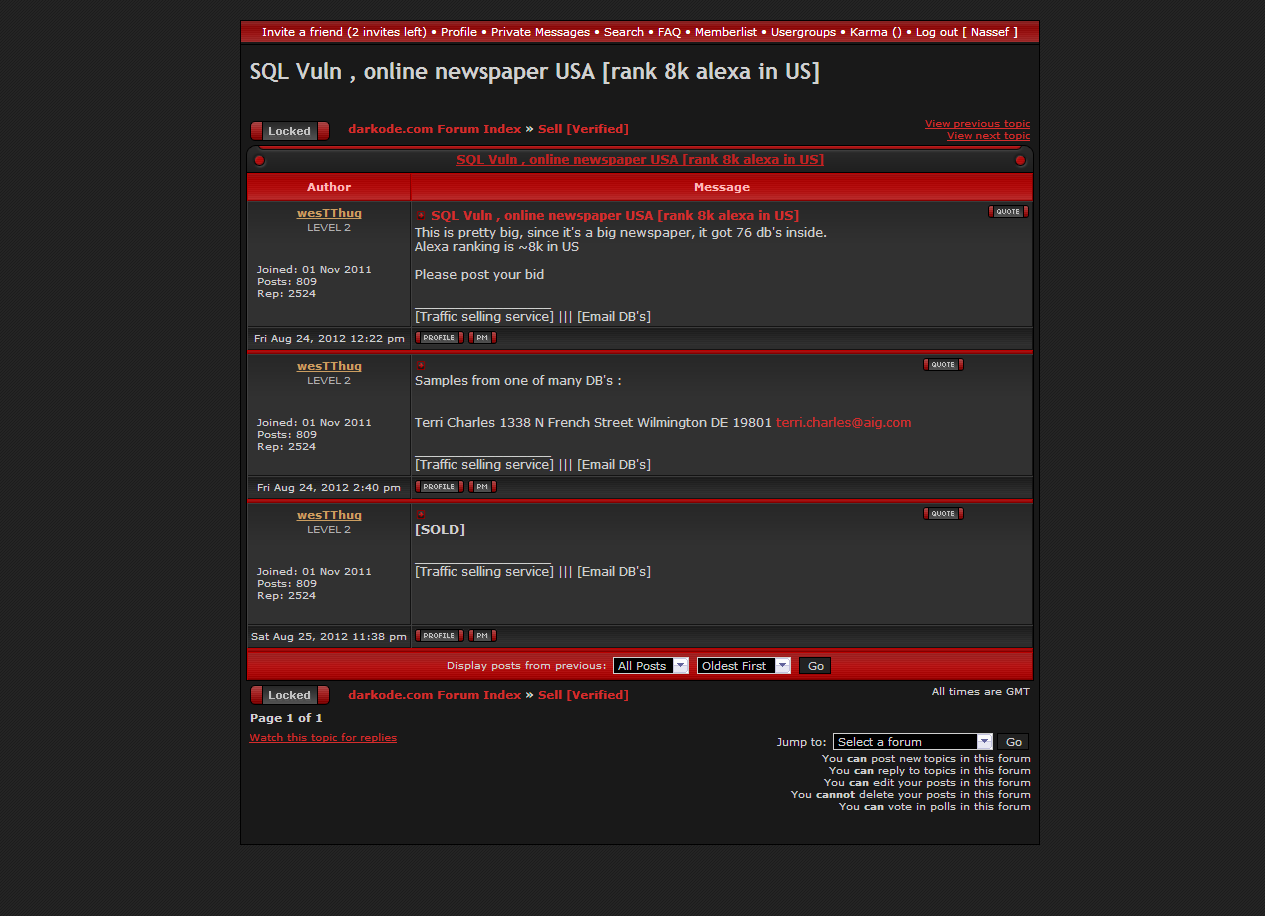1265x916 pixels.
Task: Open the Select a forum dropdown
Action: 912,742
